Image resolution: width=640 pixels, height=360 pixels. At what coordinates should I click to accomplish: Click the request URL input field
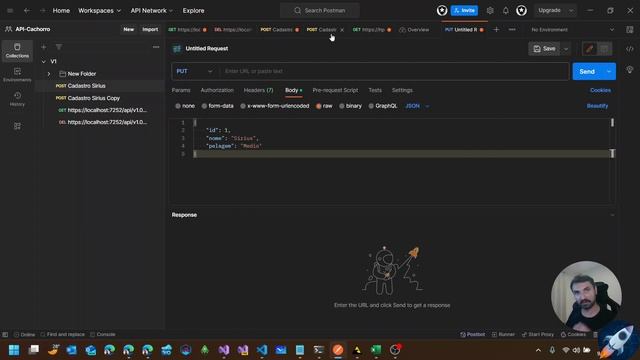pos(394,71)
